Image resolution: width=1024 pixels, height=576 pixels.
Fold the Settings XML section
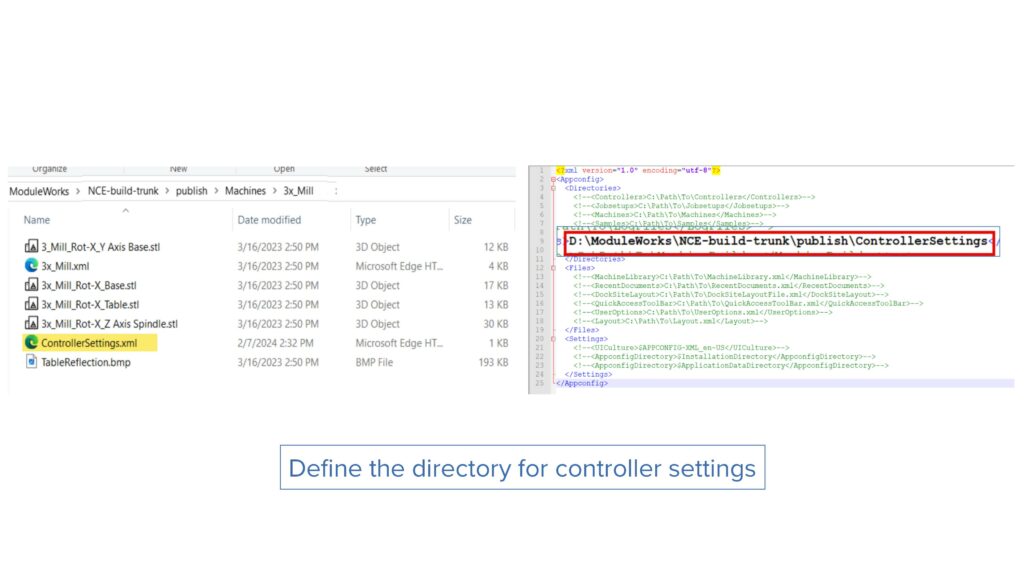point(555,338)
